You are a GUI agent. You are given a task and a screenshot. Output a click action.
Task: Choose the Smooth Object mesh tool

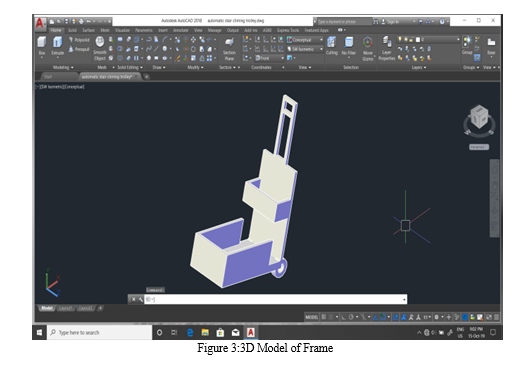click(100, 48)
